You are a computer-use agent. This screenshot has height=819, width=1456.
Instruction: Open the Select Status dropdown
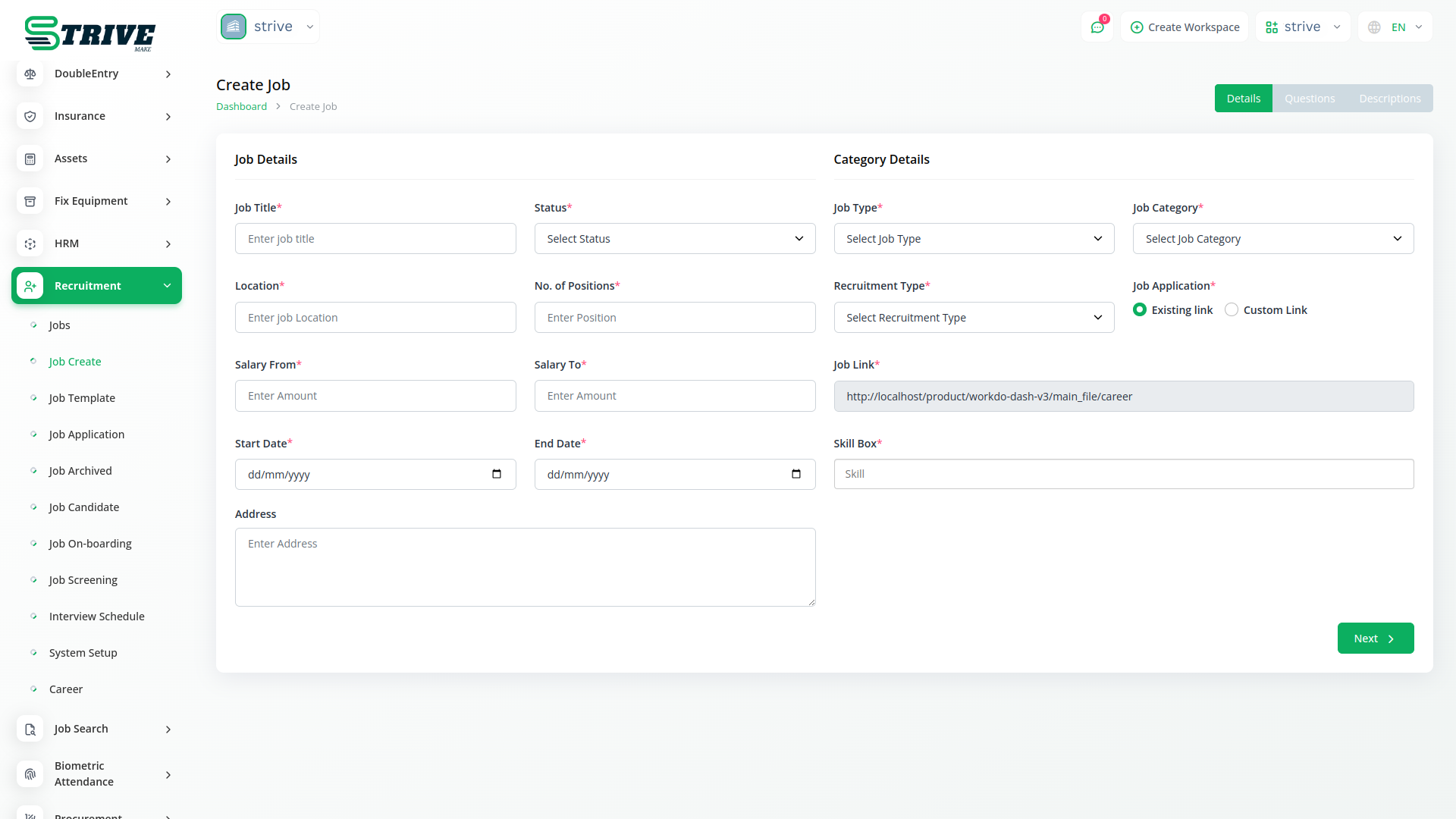(x=674, y=239)
